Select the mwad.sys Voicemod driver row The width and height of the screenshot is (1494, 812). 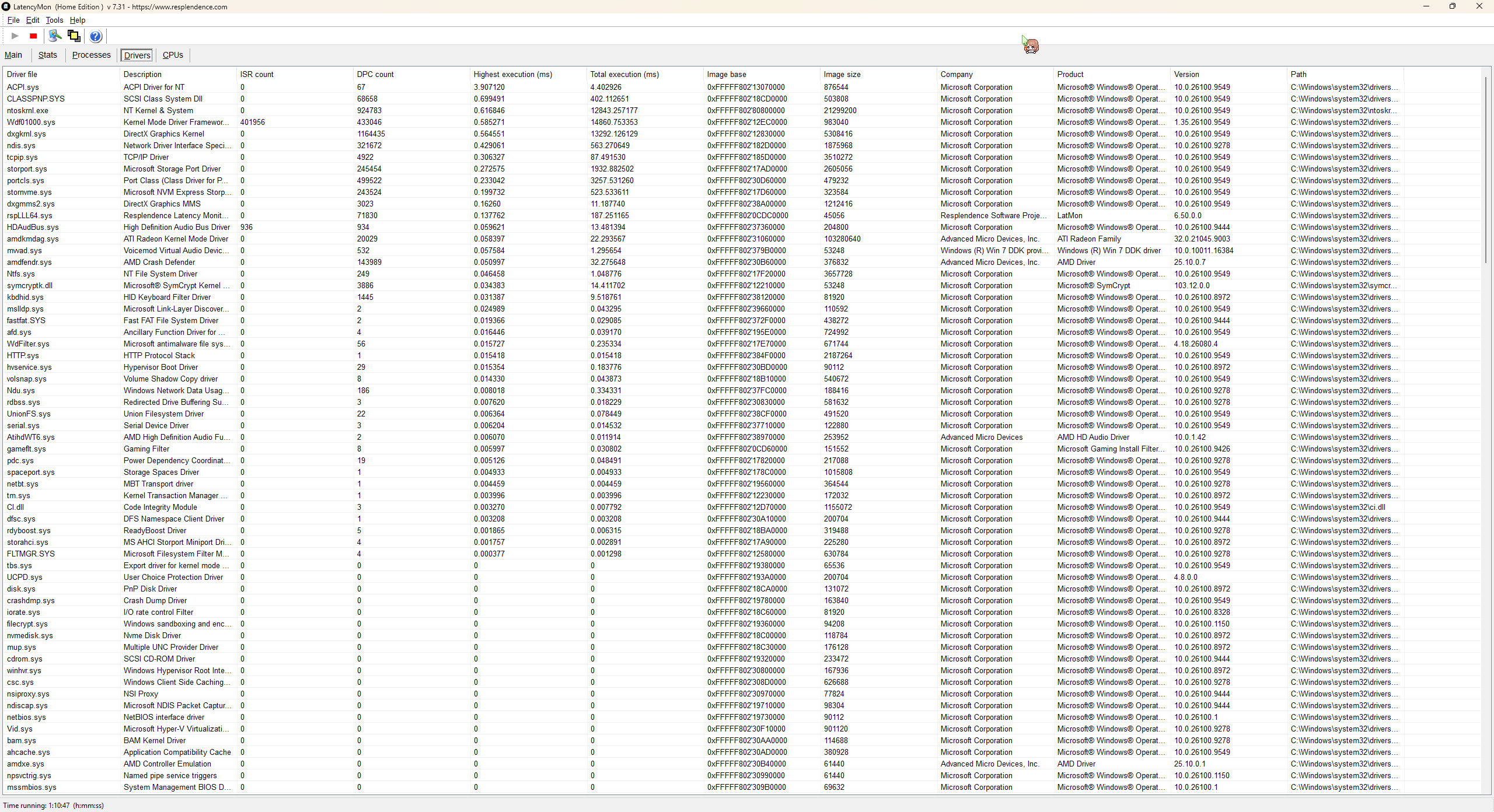pos(703,250)
